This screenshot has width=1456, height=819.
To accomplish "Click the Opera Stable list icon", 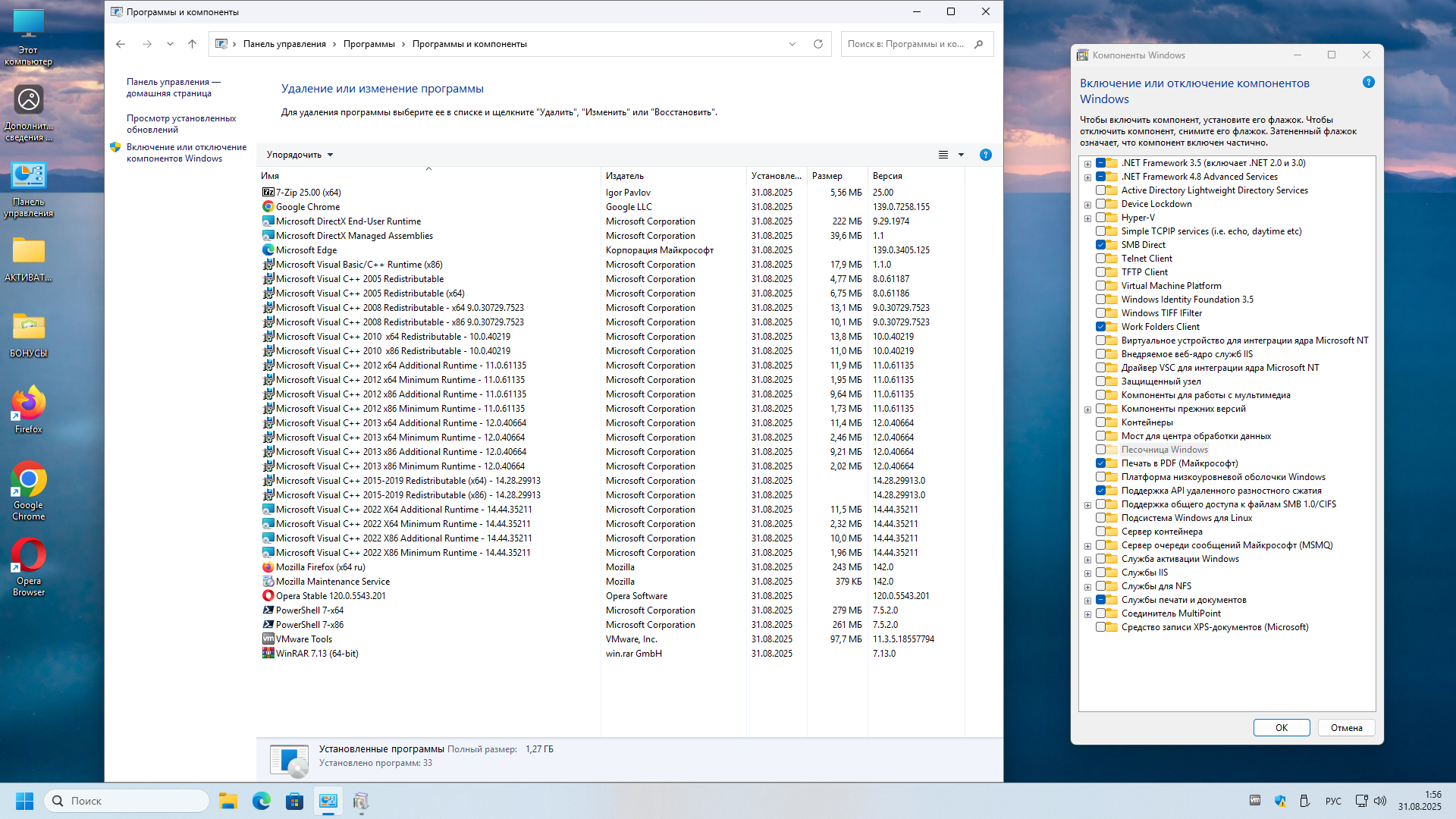I will pos(268,596).
